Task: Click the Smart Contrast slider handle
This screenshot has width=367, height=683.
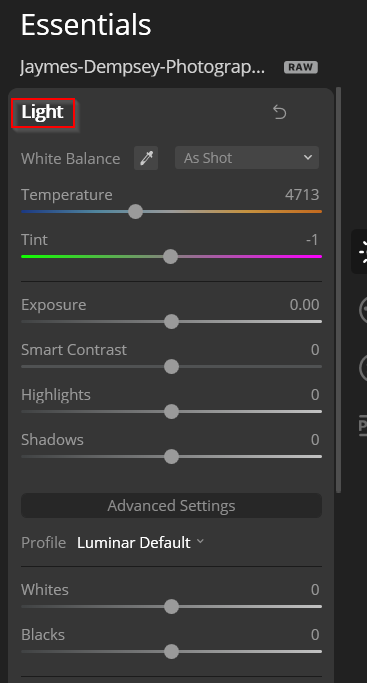Action: pos(172,367)
